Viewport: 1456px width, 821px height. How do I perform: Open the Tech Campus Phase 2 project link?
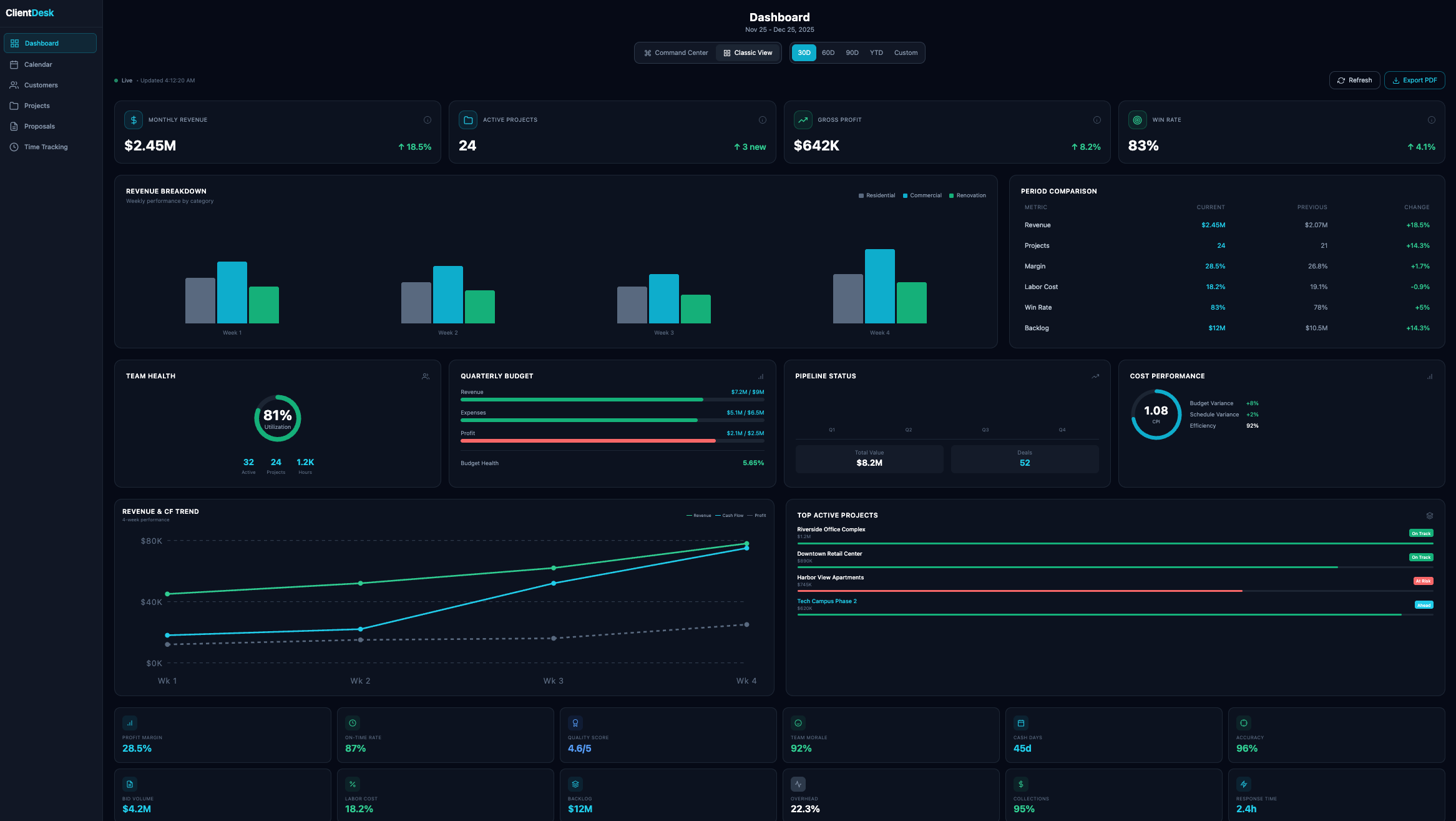827,601
